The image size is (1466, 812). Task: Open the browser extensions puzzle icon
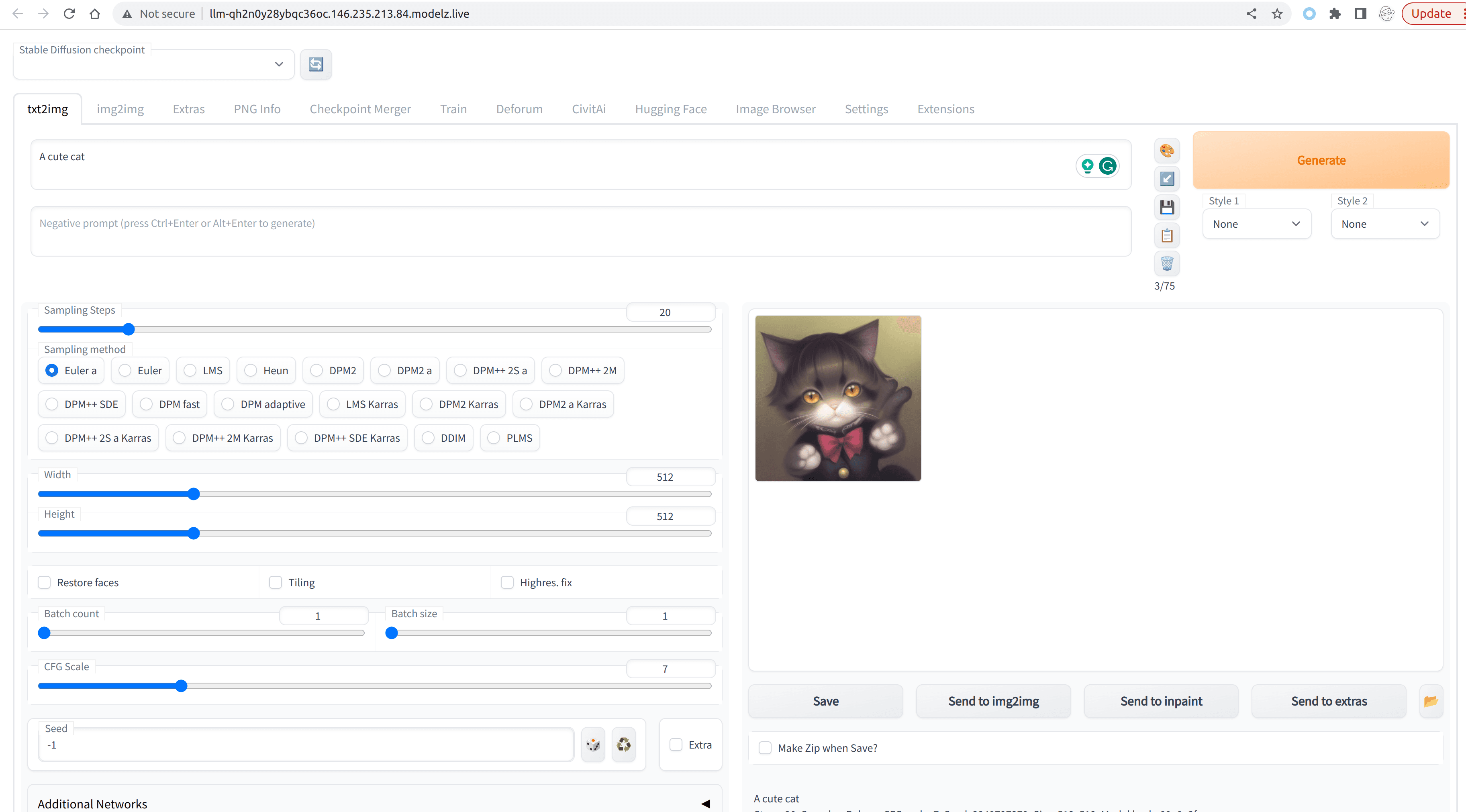tap(1335, 14)
